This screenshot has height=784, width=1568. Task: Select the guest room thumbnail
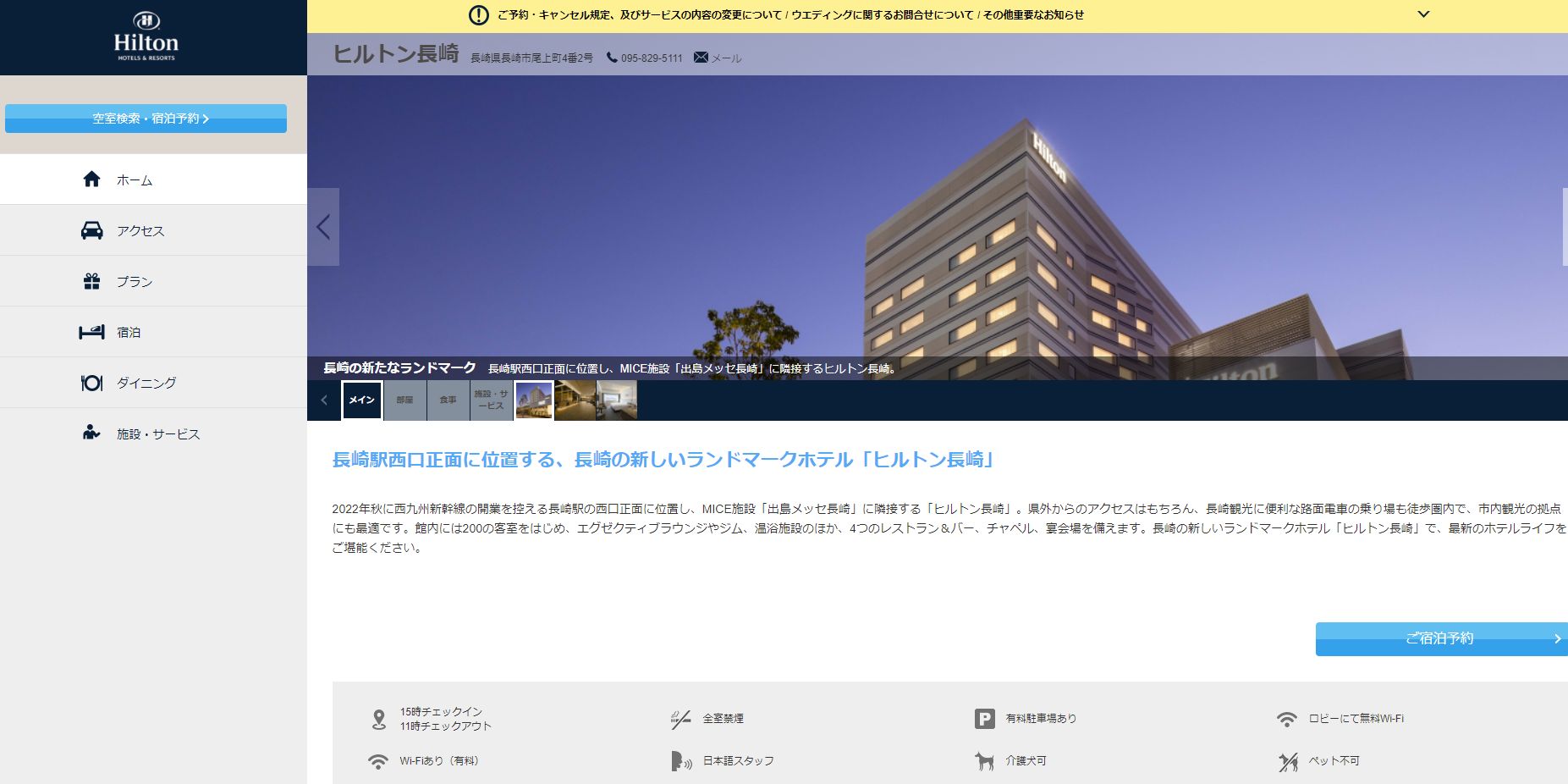pyautogui.click(x=617, y=400)
